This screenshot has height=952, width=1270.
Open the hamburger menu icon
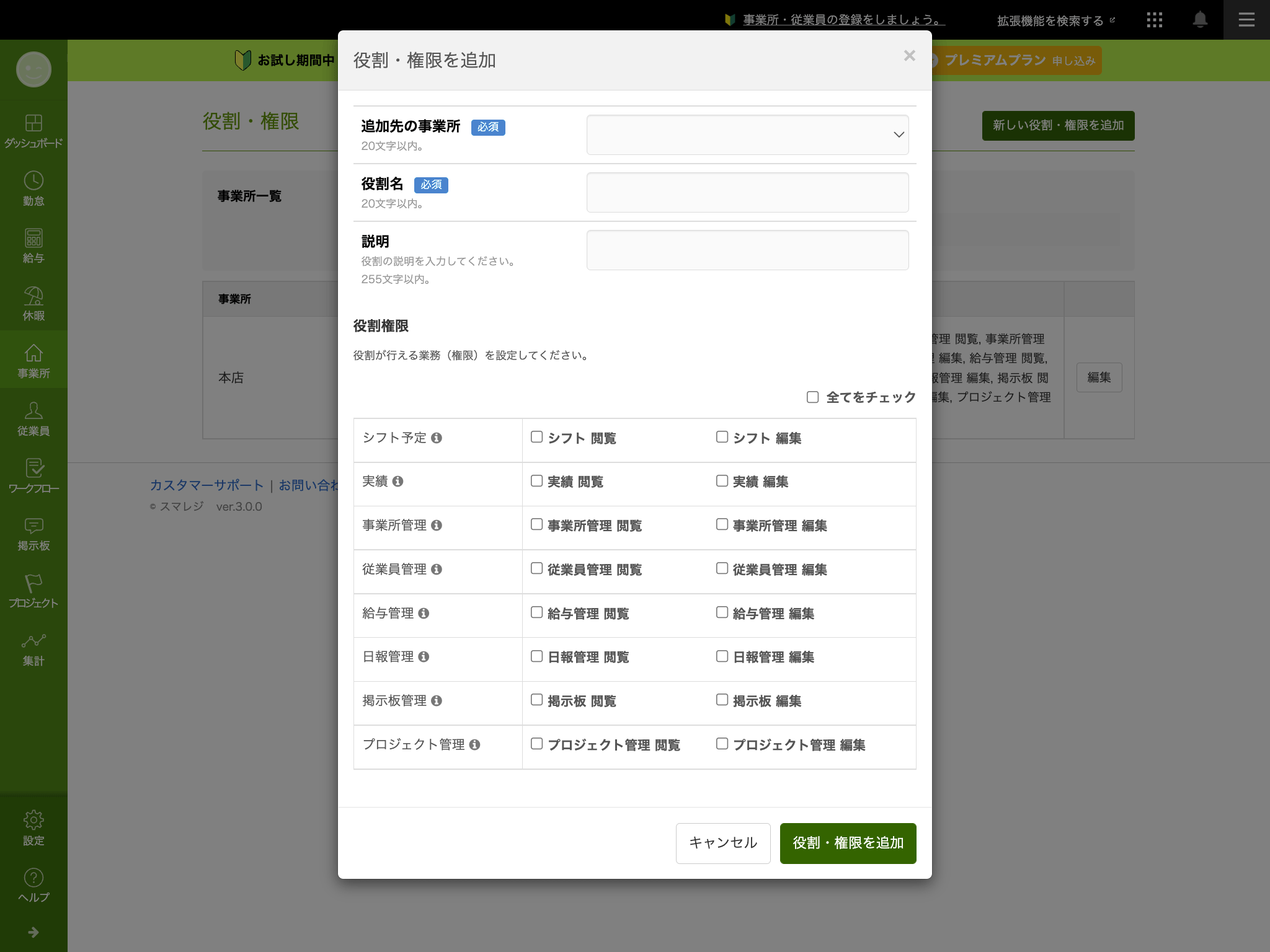(x=1246, y=20)
